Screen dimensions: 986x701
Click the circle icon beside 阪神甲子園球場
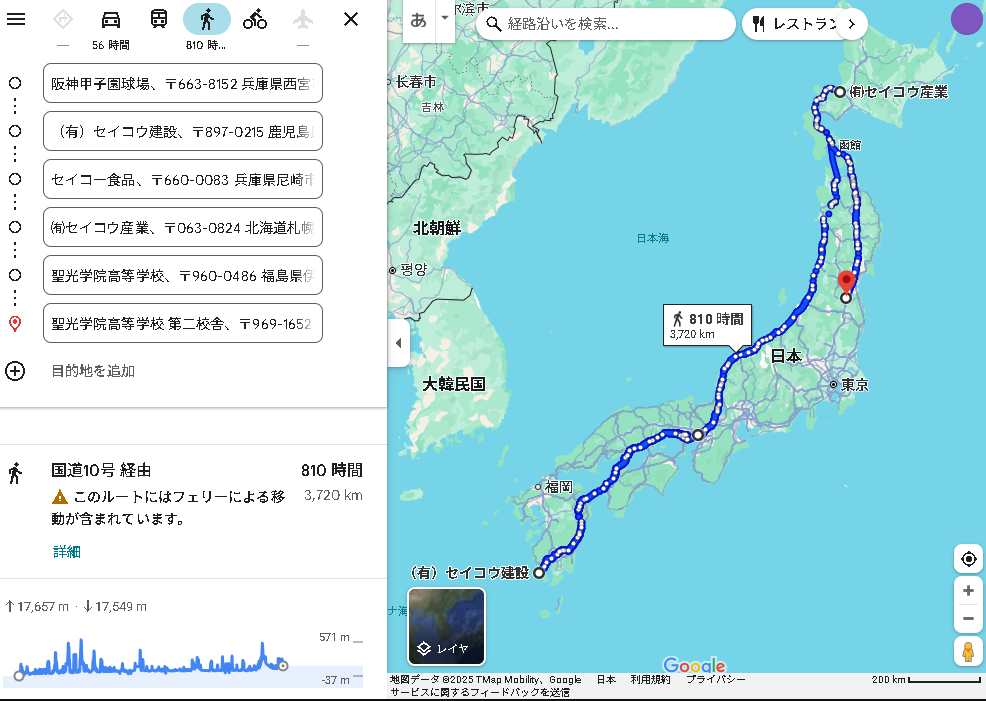pyautogui.click(x=15, y=83)
